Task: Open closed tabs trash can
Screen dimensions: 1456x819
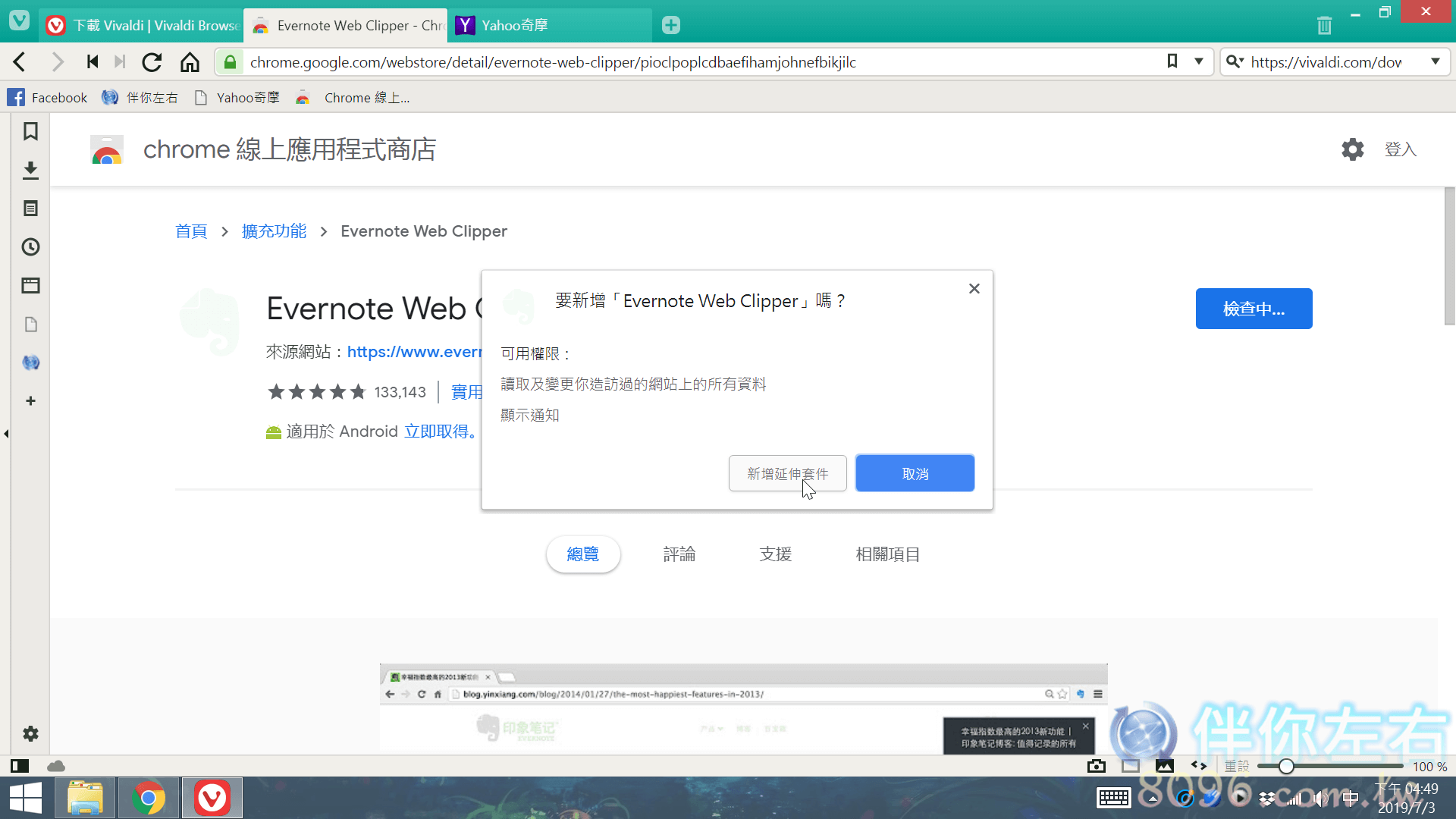Action: [x=1324, y=25]
